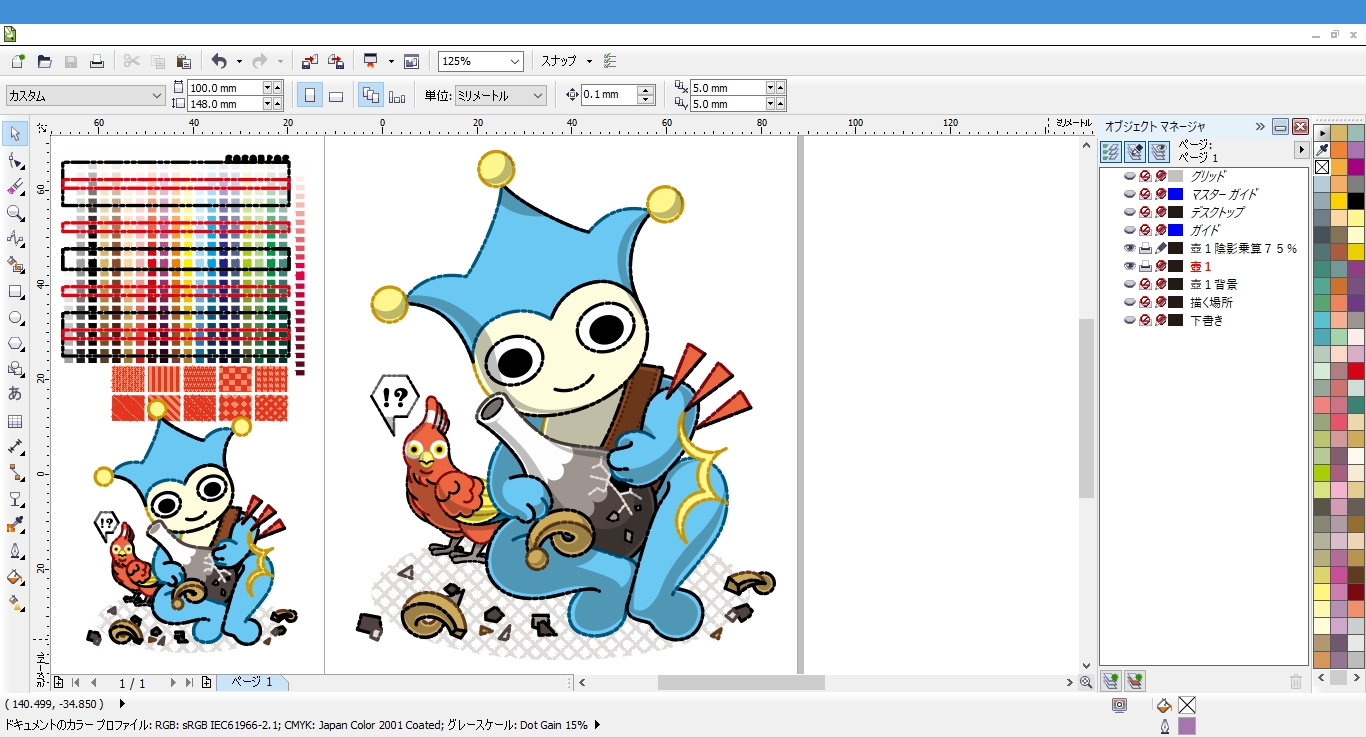The width and height of the screenshot is (1366, 738).
Task: Select the Polygon tool
Action: pos(15,344)
